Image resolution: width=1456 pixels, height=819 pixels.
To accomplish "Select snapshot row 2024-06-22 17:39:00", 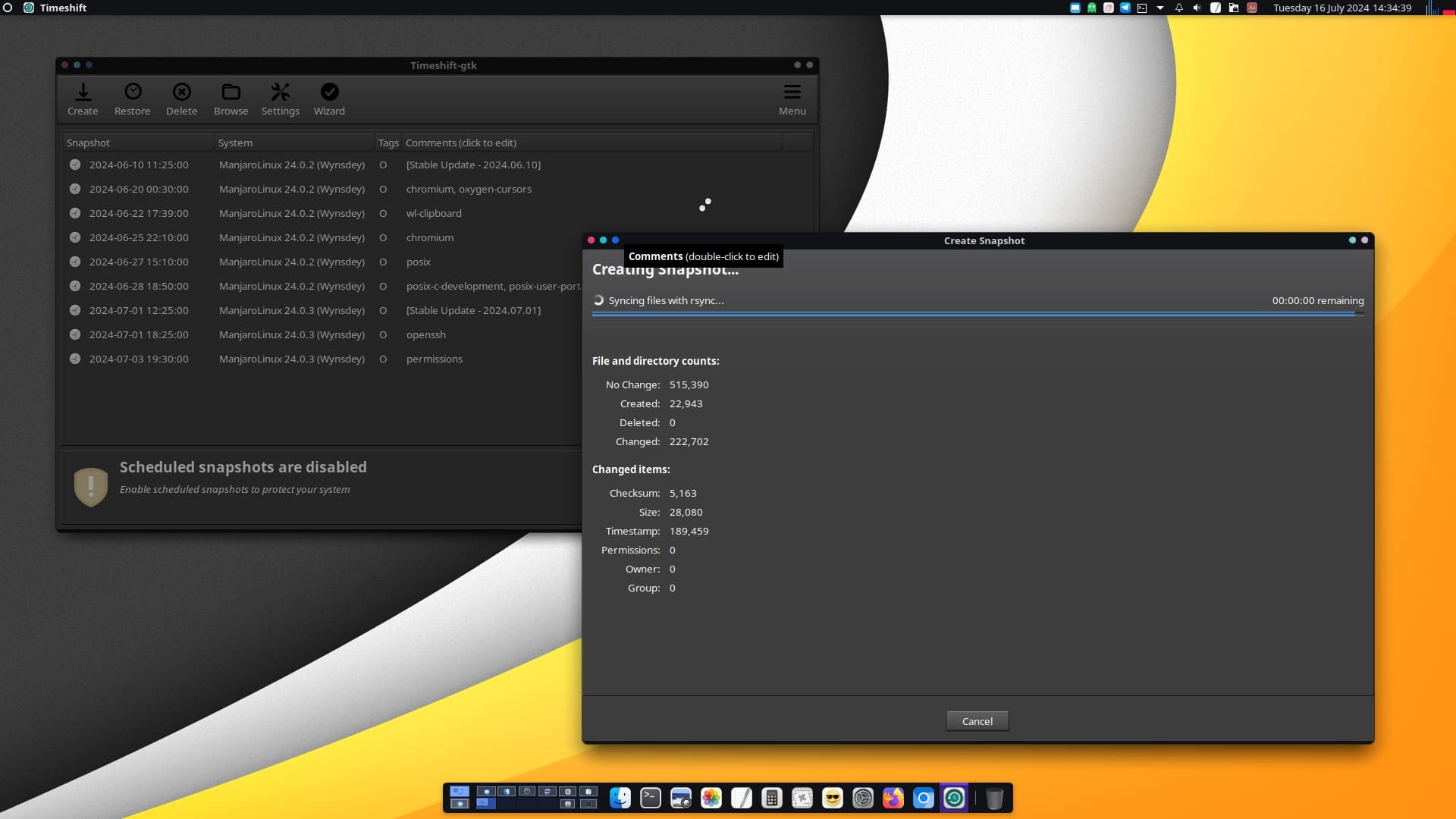I will pos(437,213).
